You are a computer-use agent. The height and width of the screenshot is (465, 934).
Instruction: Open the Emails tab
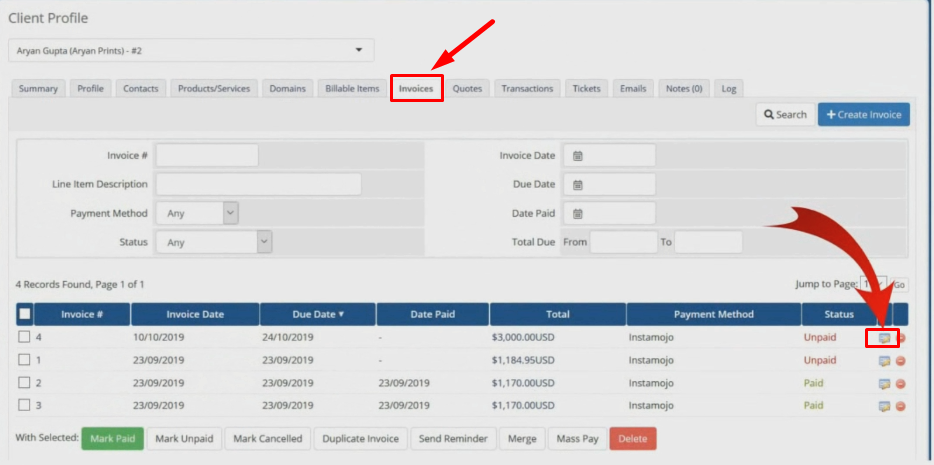pos(633,89)
